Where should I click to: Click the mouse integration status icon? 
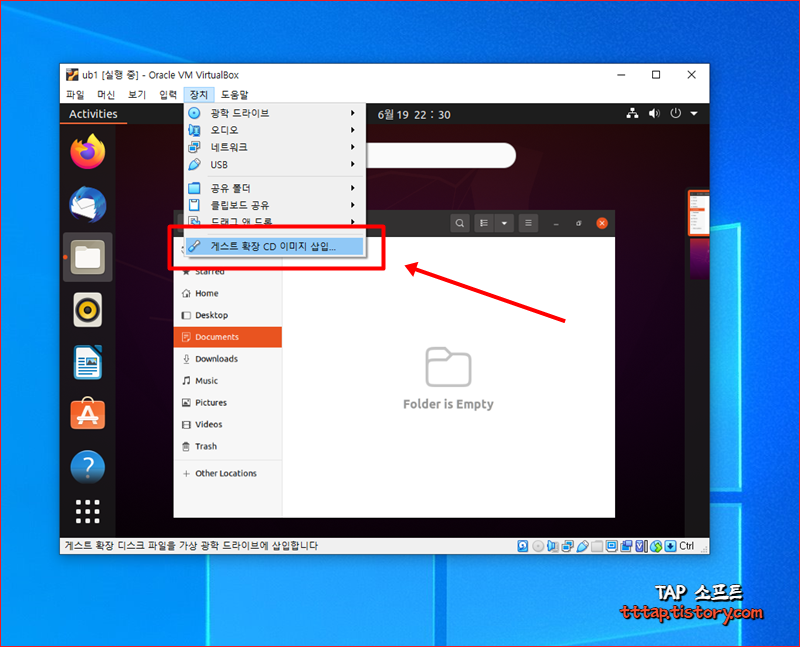656,546
